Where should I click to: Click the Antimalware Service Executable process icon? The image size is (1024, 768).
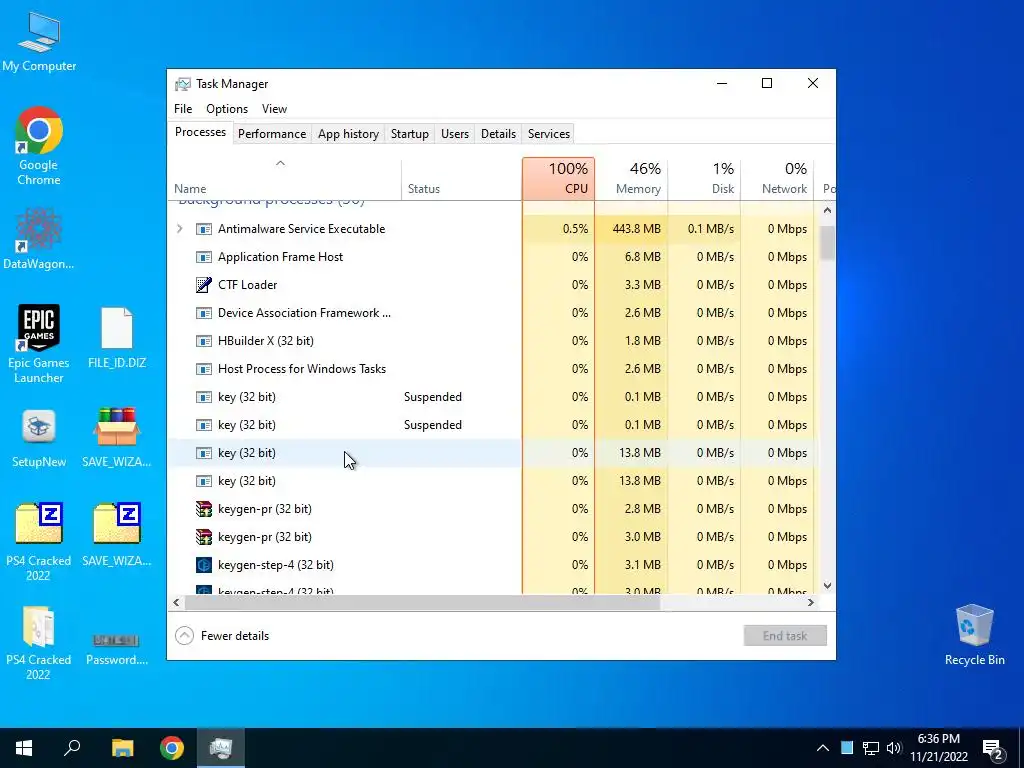[204, 229]
